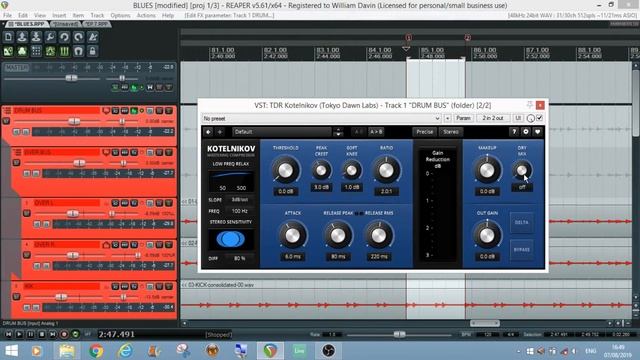Click the Param button
This screenshot has width=640, height=360.
[x=463, y=118]
